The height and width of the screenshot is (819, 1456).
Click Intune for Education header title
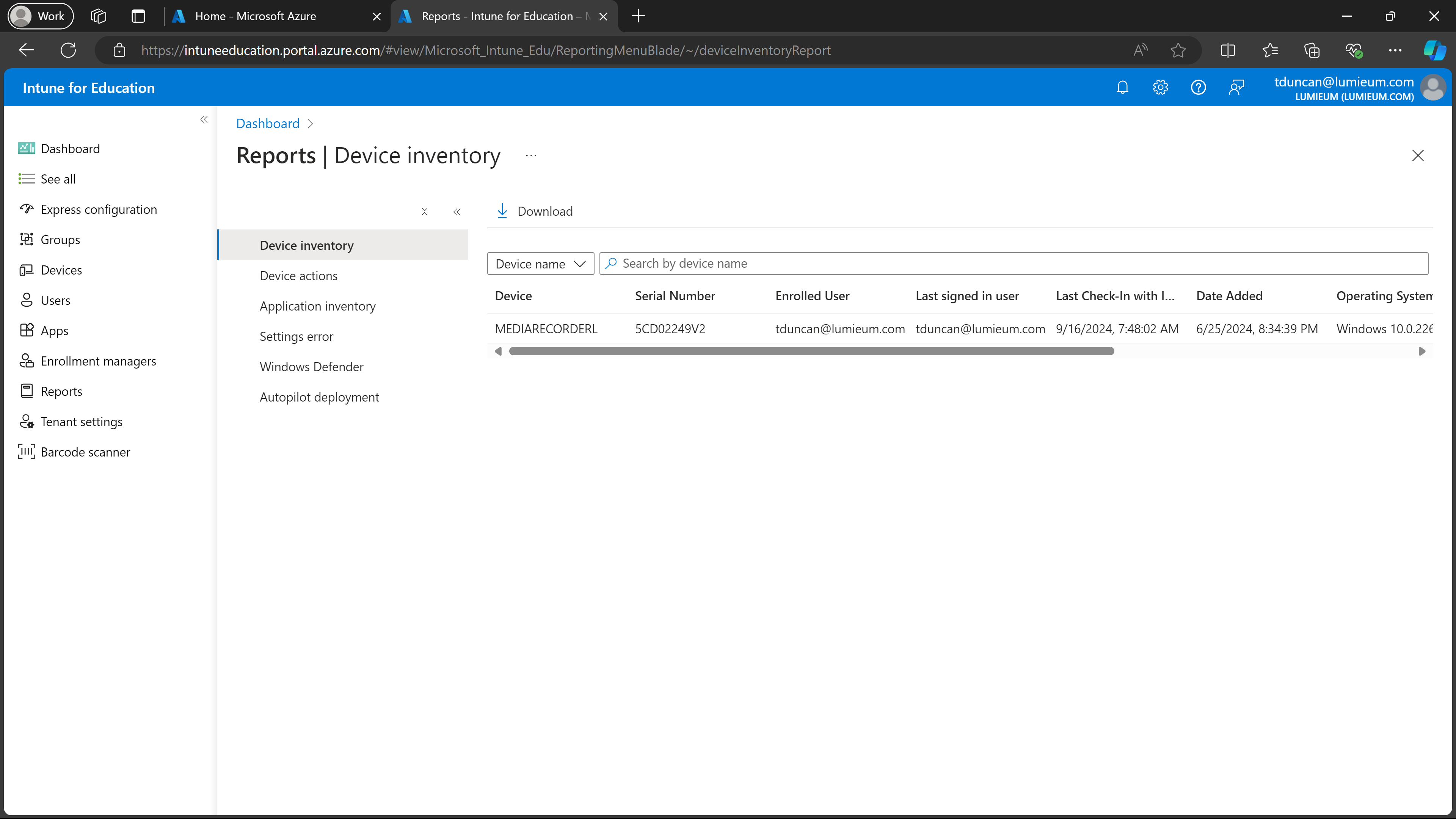(x=89, y=88)
